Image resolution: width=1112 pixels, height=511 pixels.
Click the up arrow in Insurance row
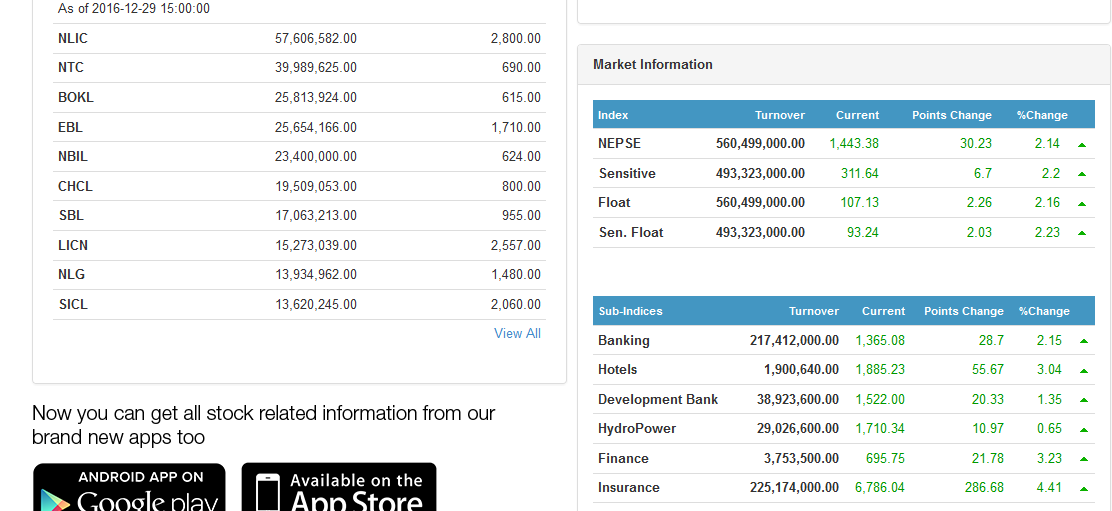coord(1084,489)
